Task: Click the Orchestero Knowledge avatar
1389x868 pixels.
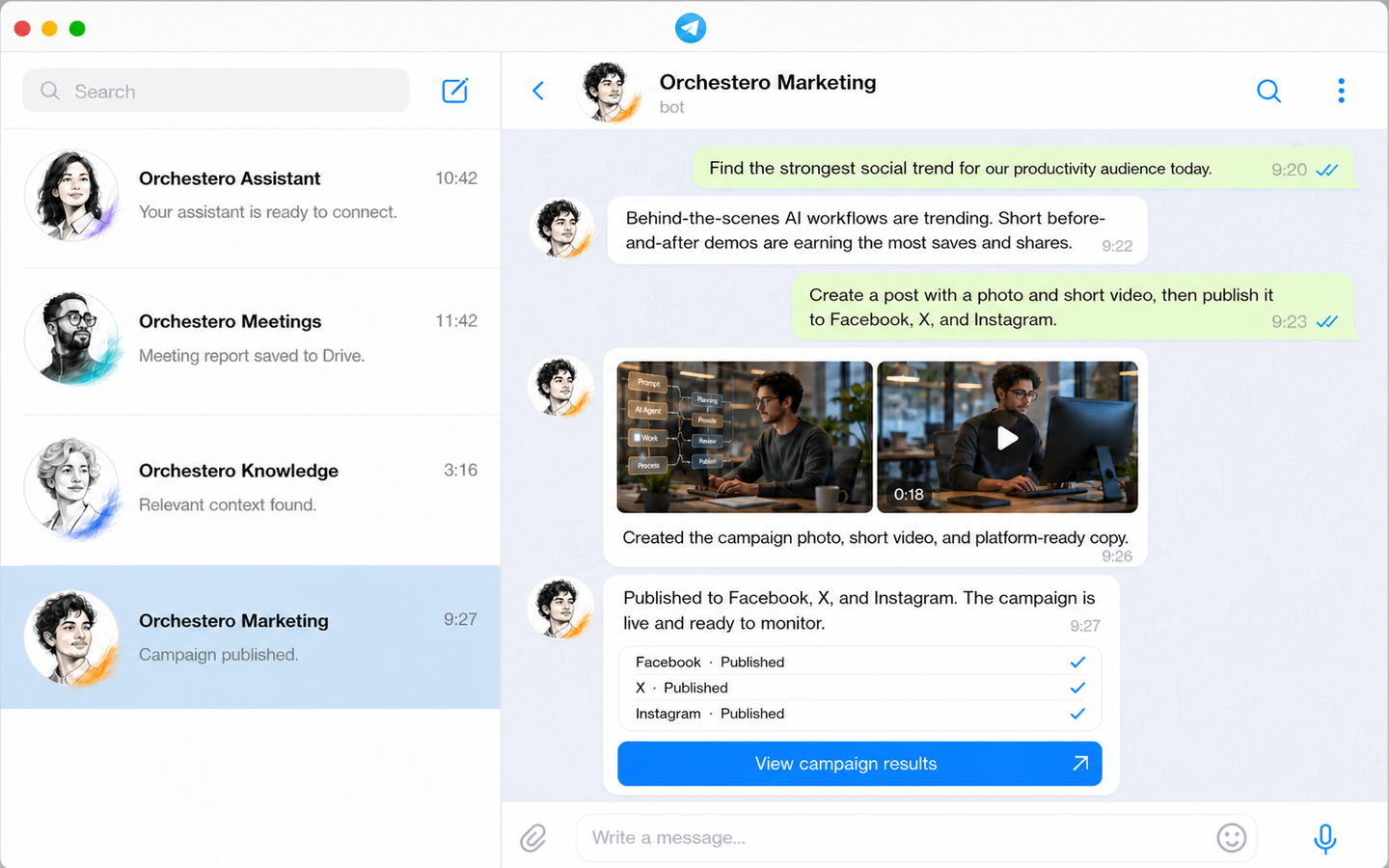Action: (x=72, y=489)
